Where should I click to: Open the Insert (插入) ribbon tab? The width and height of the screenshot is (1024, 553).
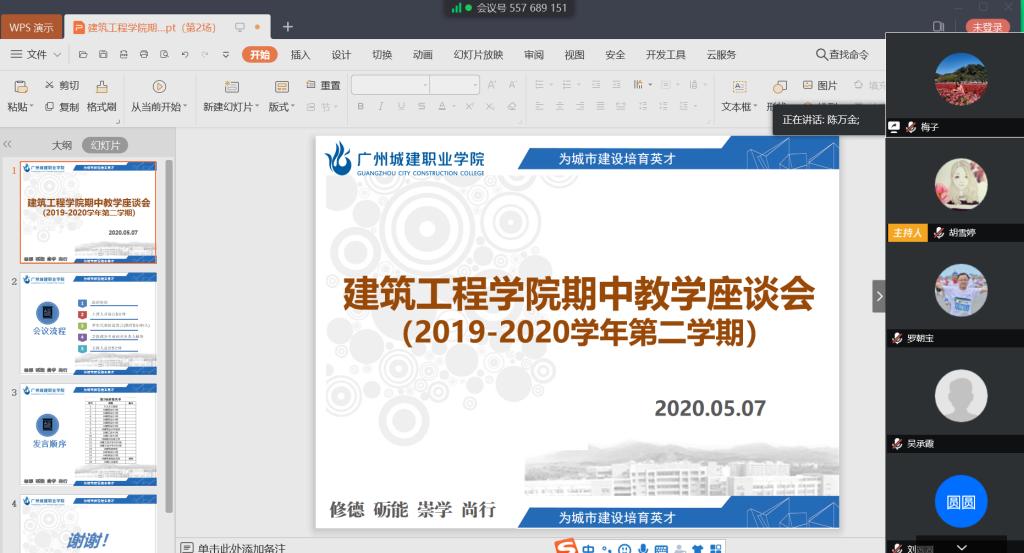300,55
